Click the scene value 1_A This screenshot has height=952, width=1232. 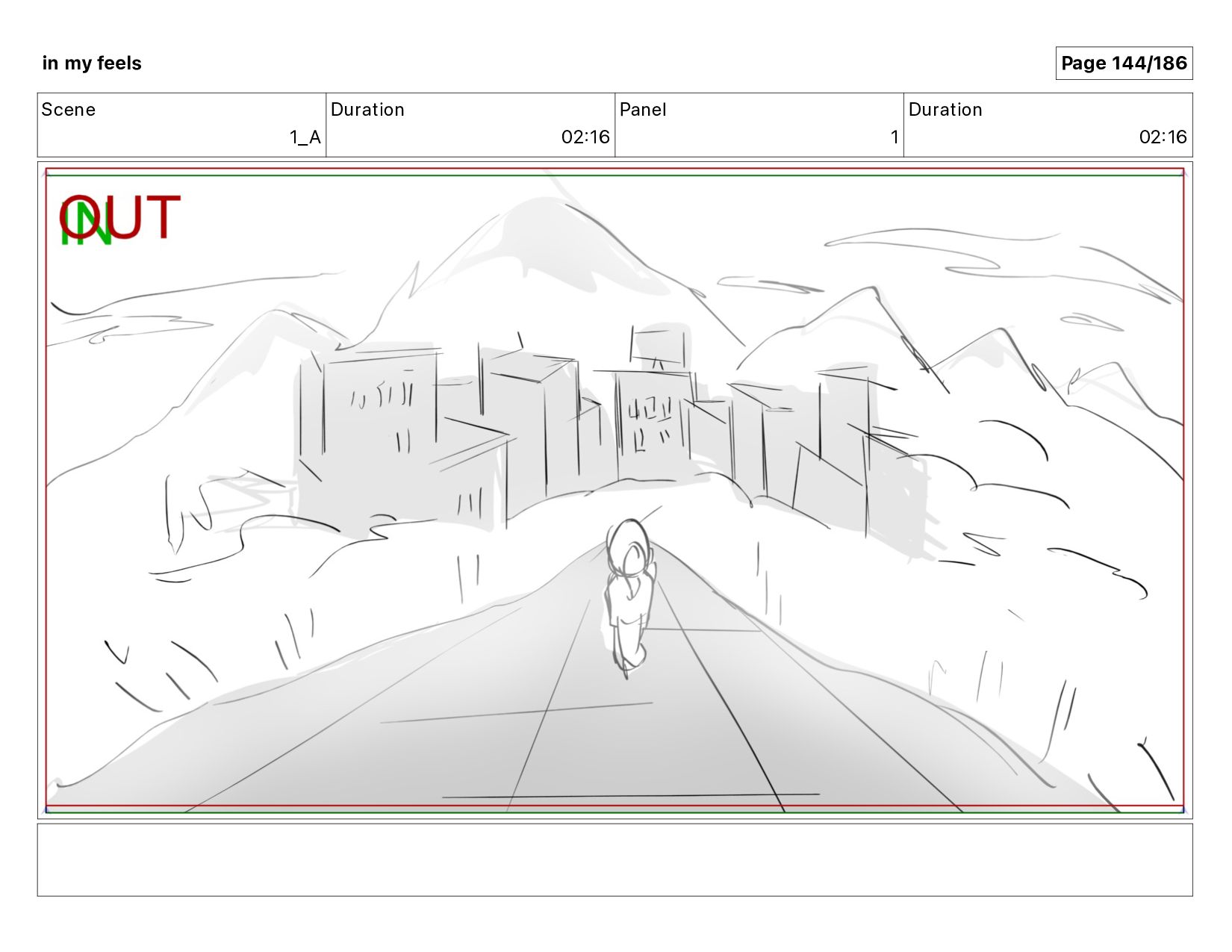click(x=305, y=137)
